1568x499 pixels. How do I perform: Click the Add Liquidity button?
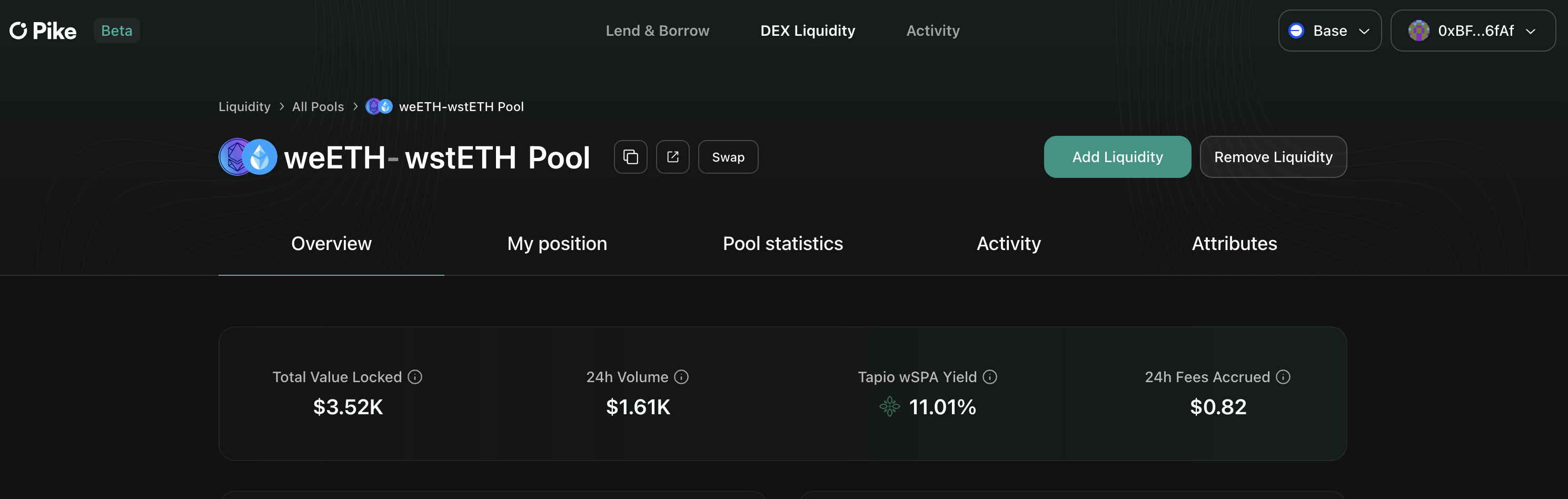click(1117, 157)
